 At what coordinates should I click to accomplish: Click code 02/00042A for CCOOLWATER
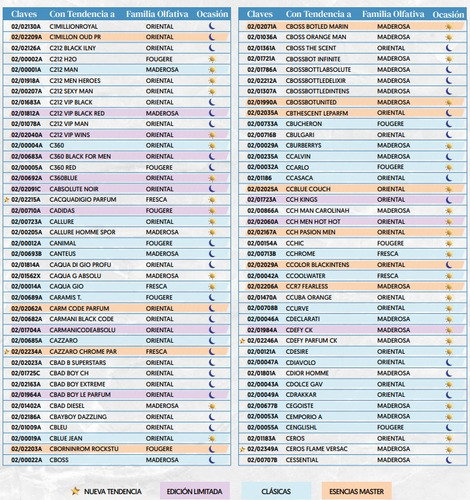coord(263,276)
